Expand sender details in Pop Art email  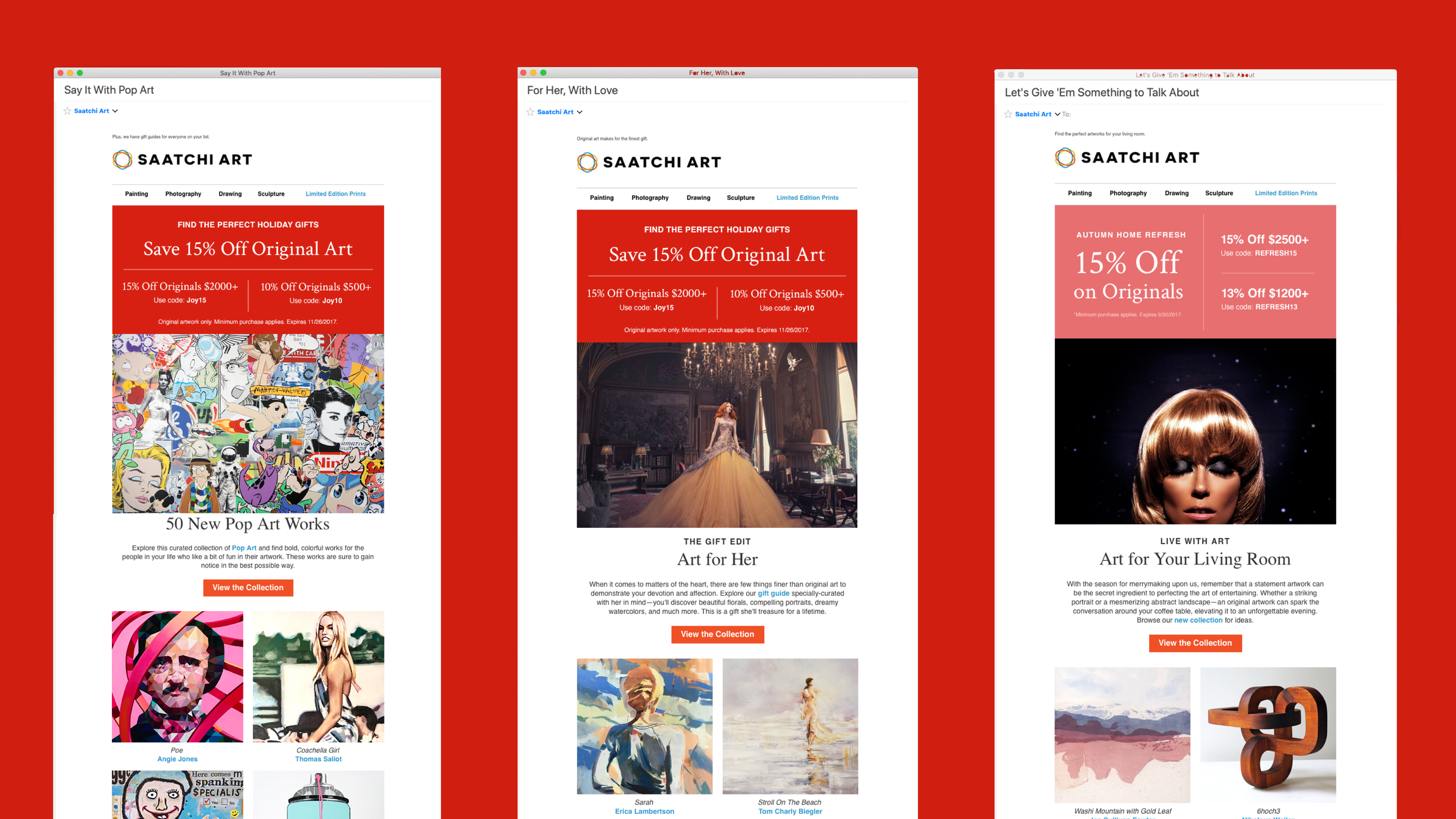coord(115,111)
